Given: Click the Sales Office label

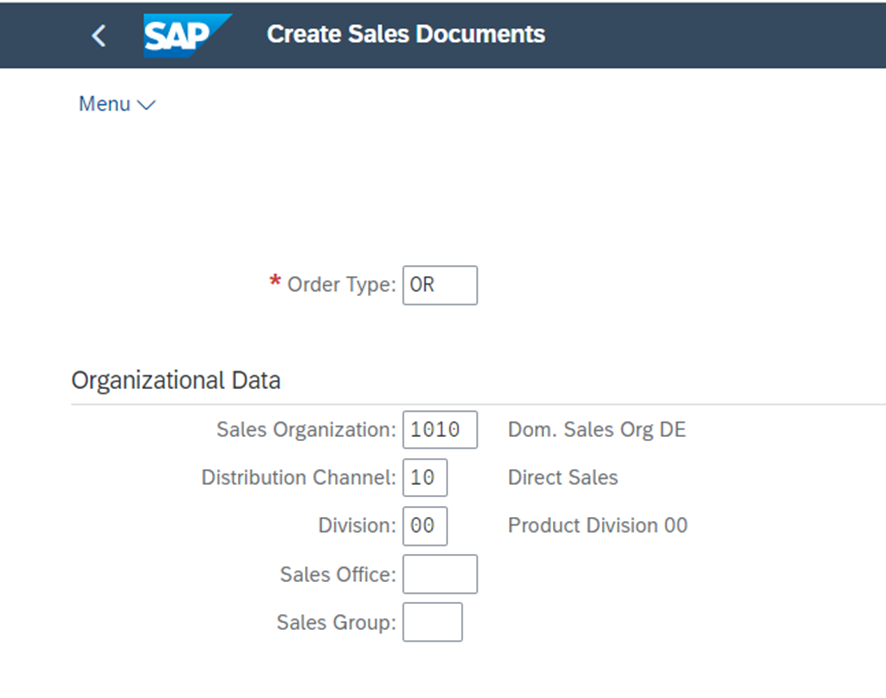Looking at the screenshot, I should [338, 574].
